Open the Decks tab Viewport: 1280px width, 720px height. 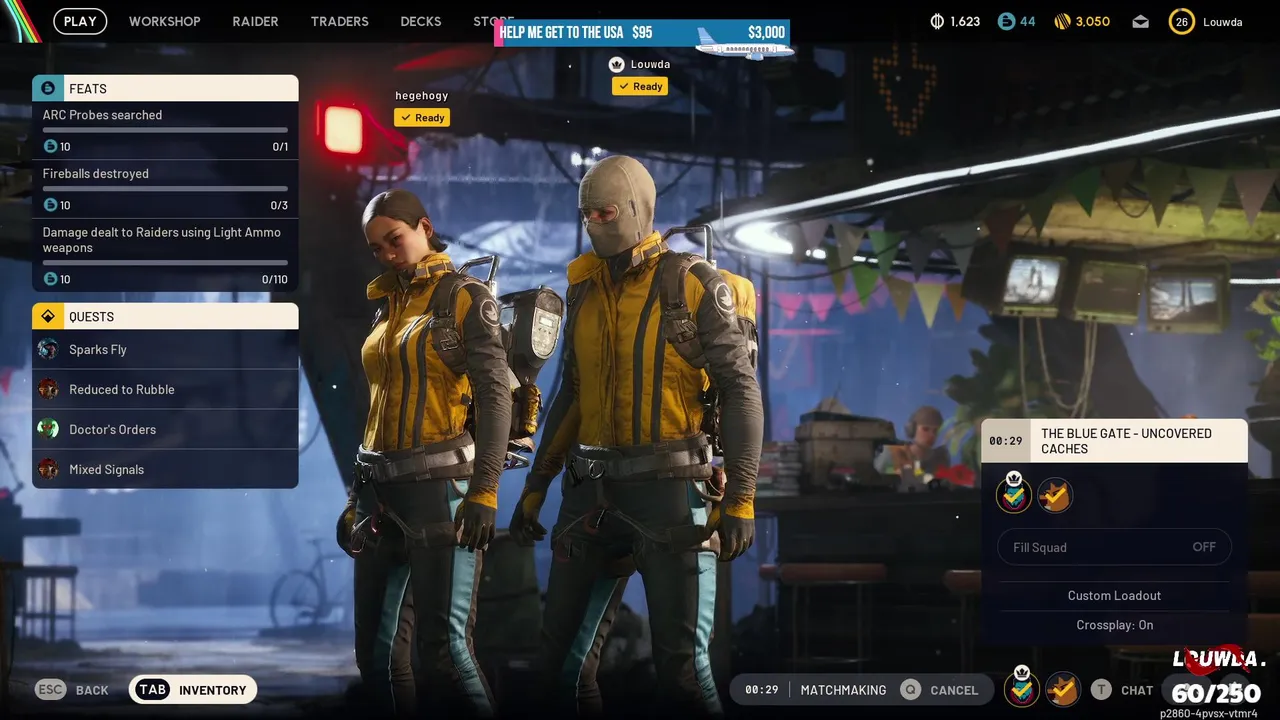tap(420, 21)
